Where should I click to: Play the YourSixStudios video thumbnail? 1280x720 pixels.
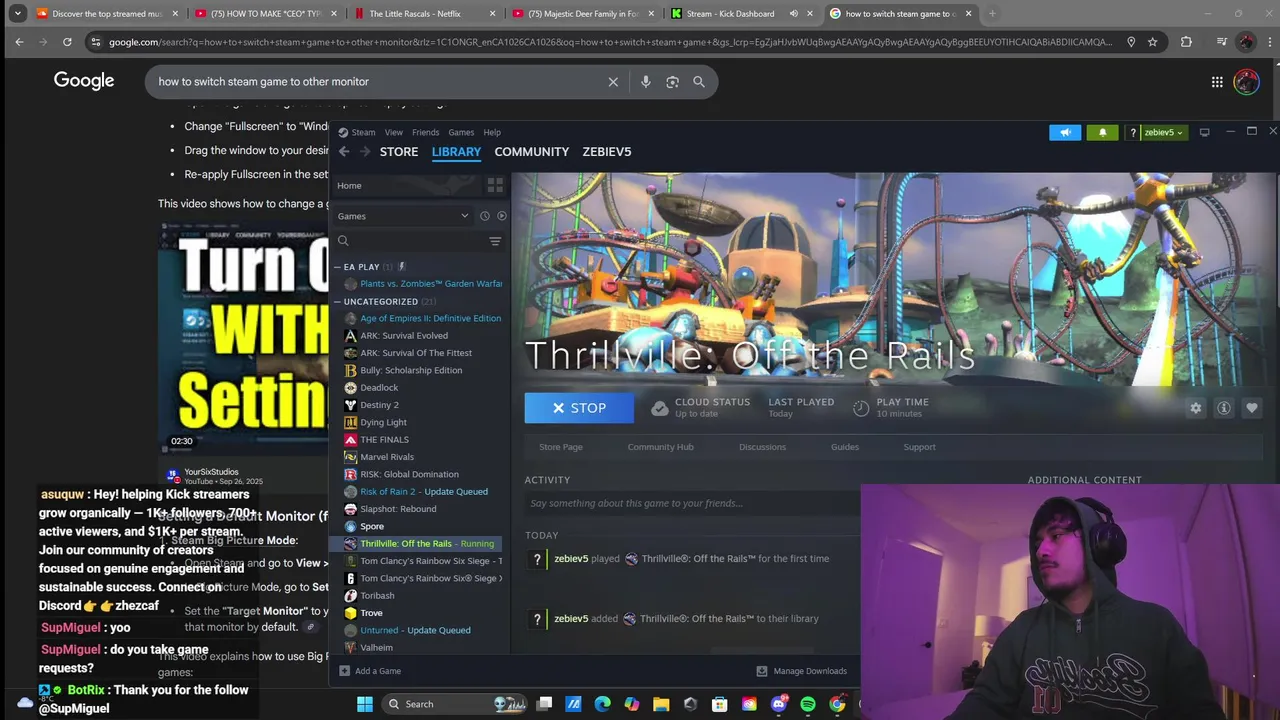244,337
